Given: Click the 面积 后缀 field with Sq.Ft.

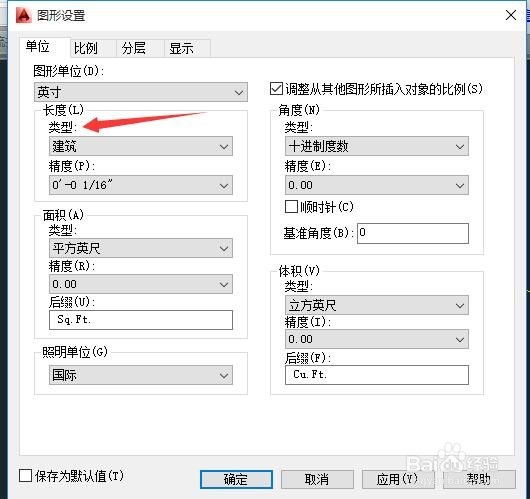Looking at the screenshot, I should point(141,320).
